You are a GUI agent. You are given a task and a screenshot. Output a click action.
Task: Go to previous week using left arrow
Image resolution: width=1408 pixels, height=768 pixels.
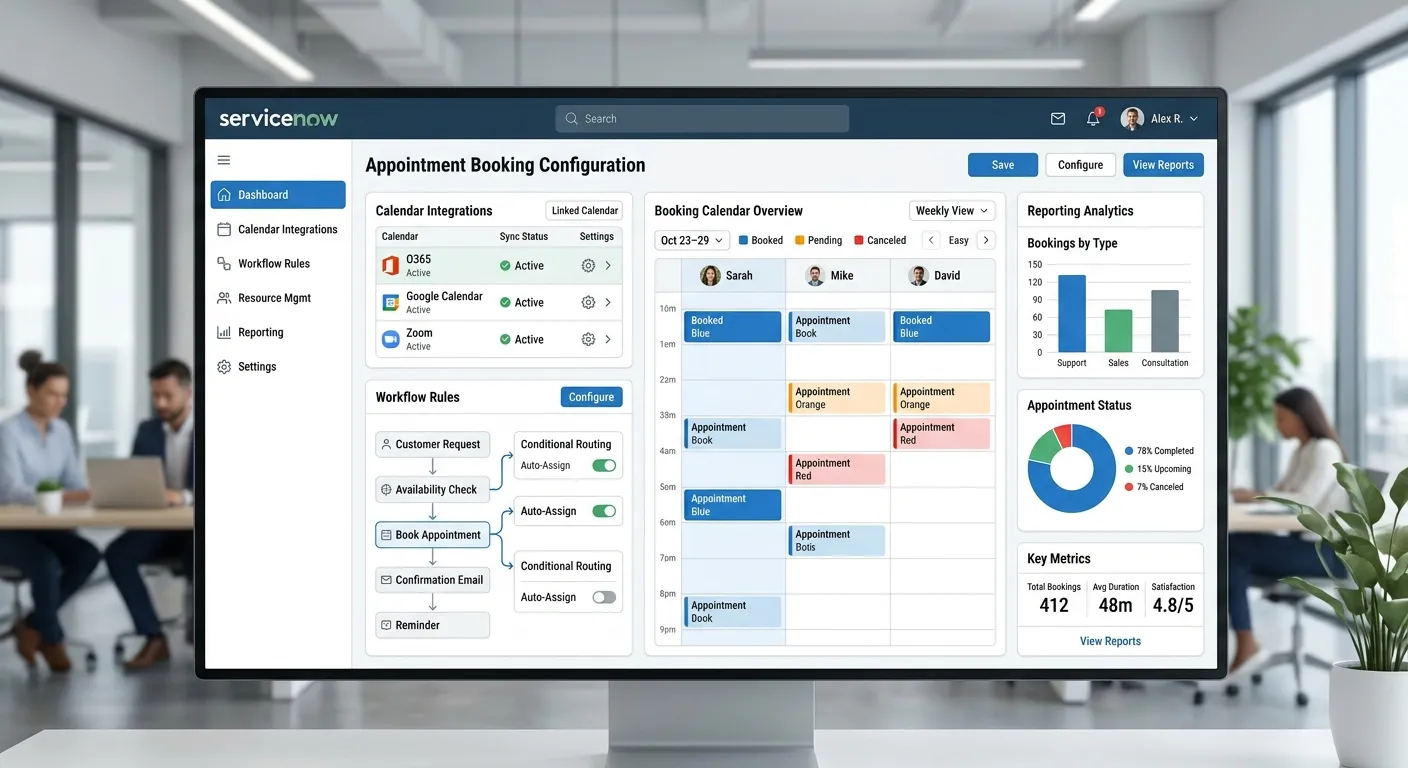[x=931, y=240]
